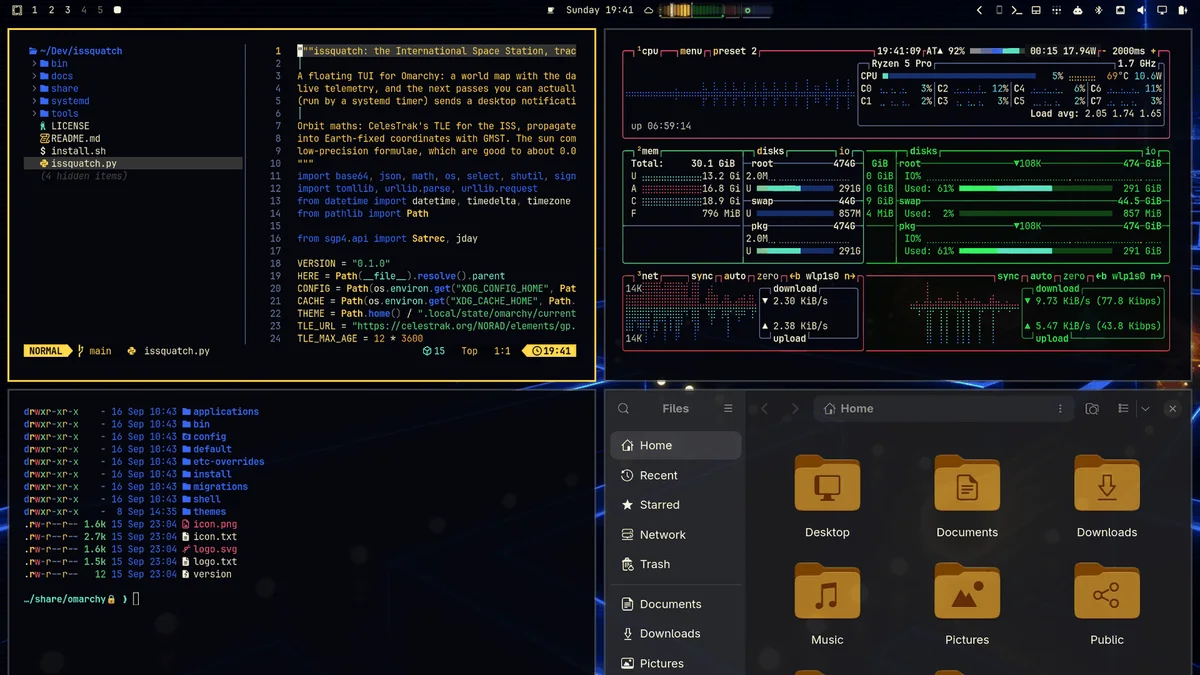The width and height of the screenshot is (1200, 675).
Task: Expand the tray with the chevron in top bar
Action: tap(980, 10)
